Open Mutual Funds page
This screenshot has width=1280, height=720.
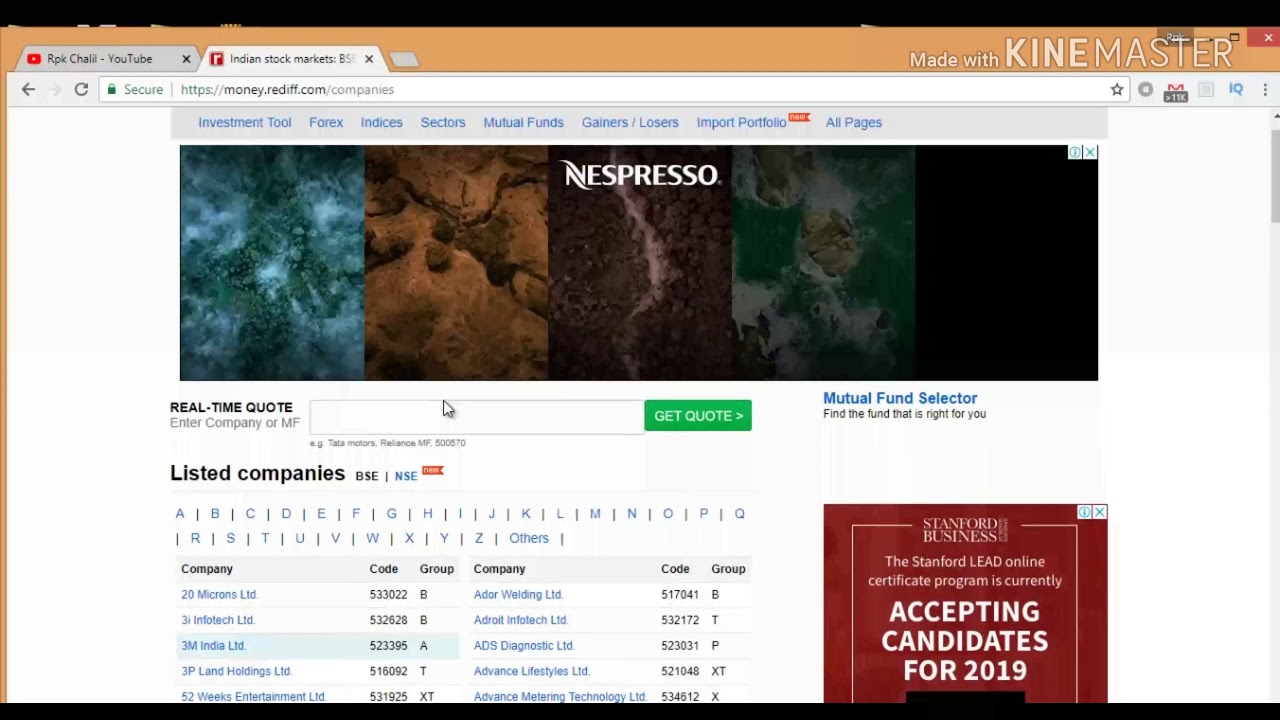[523, 122]
